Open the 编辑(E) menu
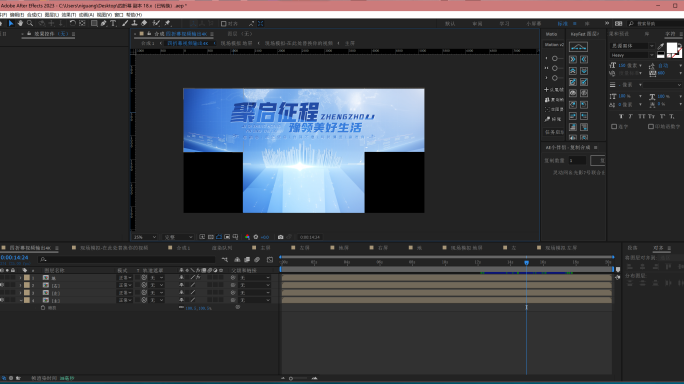This screenshot has width=684, height=384. pos(17,14)
